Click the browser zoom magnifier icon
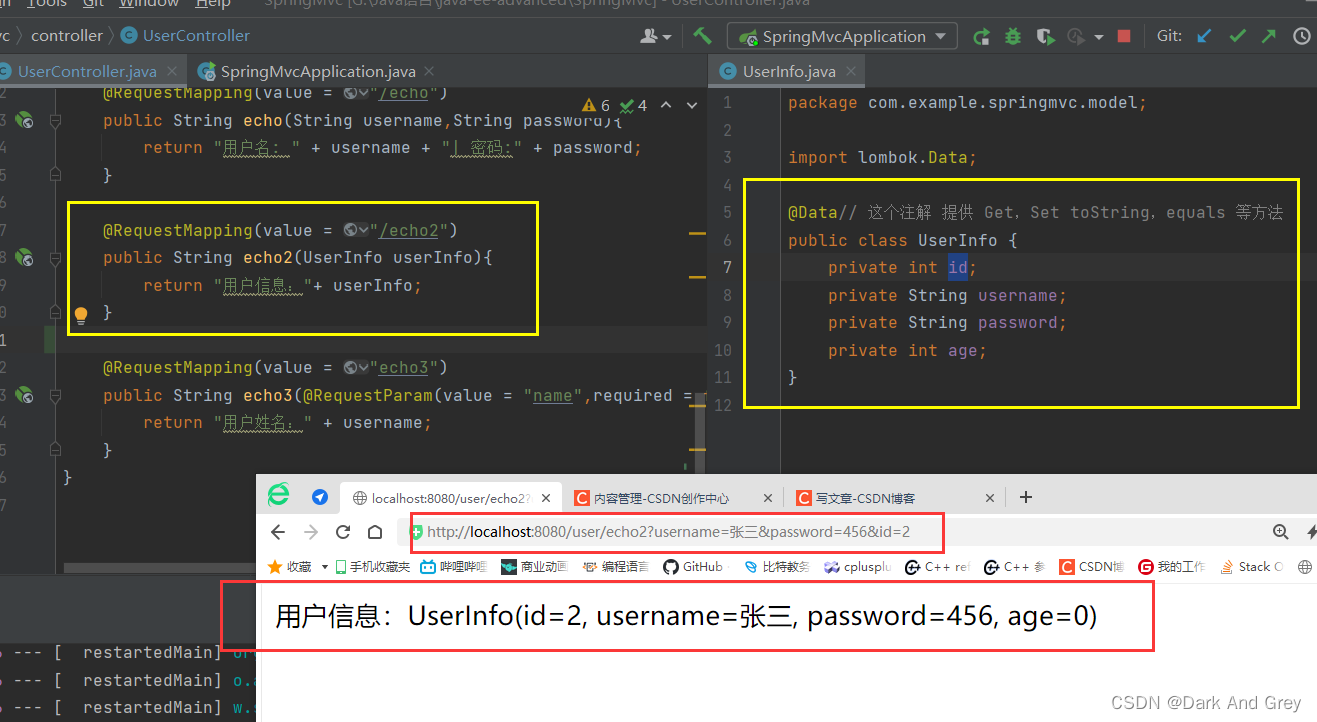Screen dimensions: 1317x722 point(1280,532)
